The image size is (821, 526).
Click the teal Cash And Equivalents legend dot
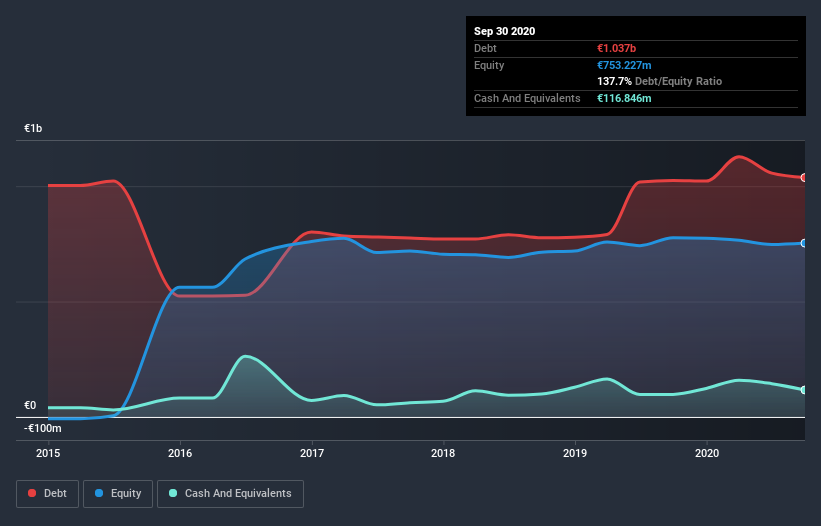[x=173, y=493]
